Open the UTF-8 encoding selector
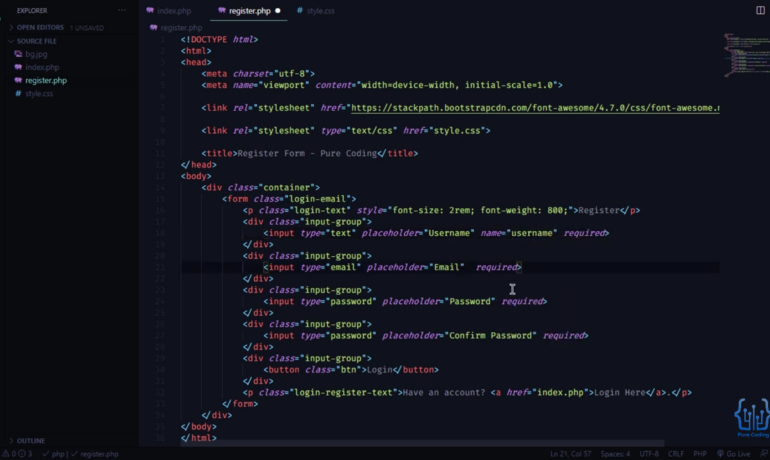Image resolution: width=770 pixels, height=460 pixels. pyautogui.click(x=649, y=454)
